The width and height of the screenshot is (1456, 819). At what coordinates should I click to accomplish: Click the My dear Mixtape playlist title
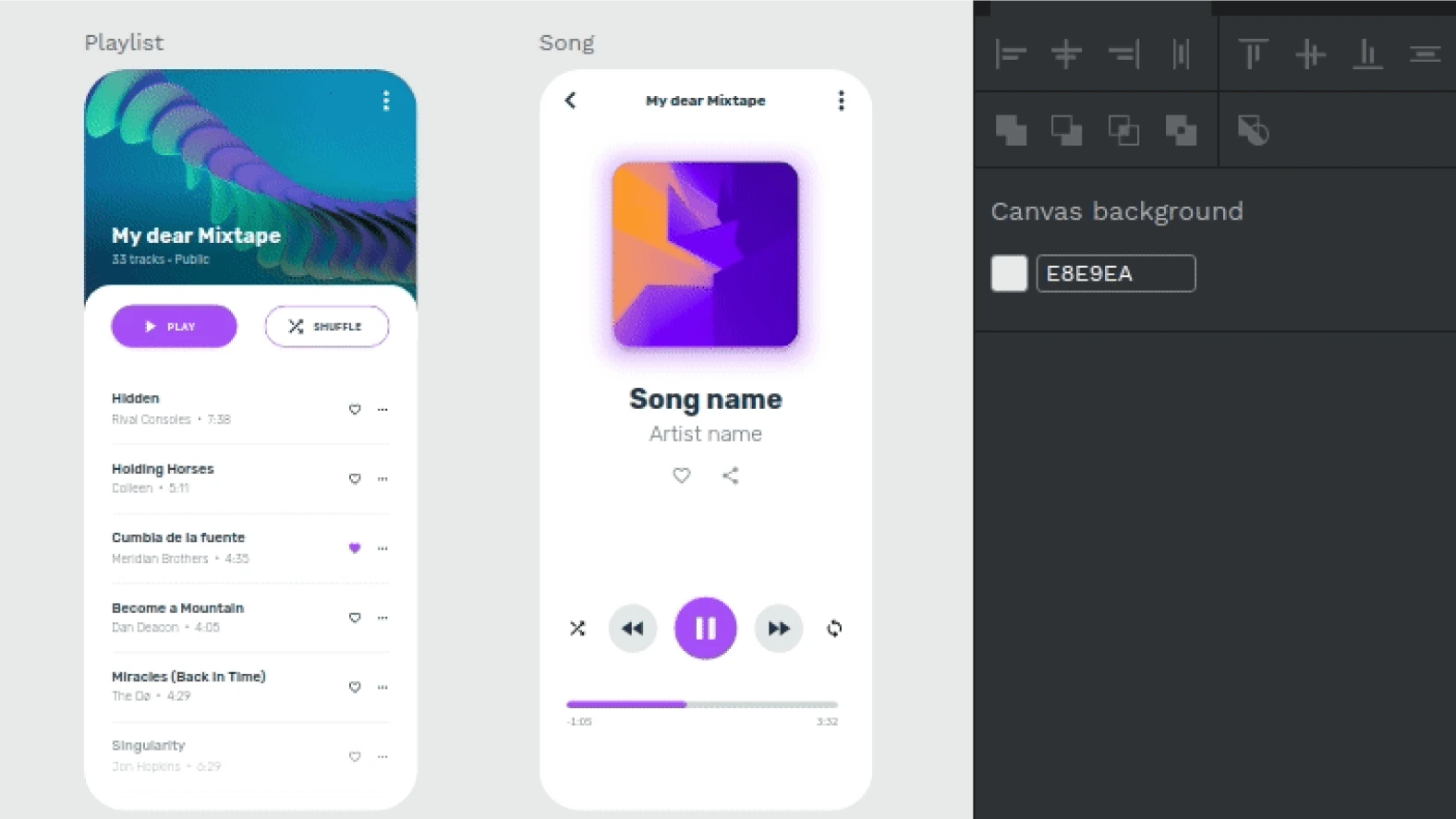click(196, 235)
